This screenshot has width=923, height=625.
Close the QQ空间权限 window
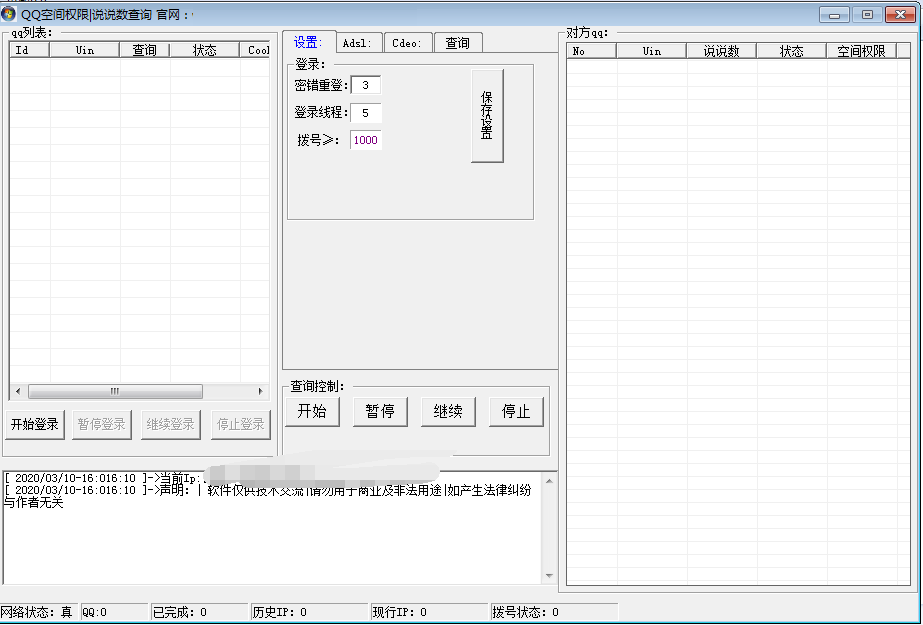[x=900, y=15]
